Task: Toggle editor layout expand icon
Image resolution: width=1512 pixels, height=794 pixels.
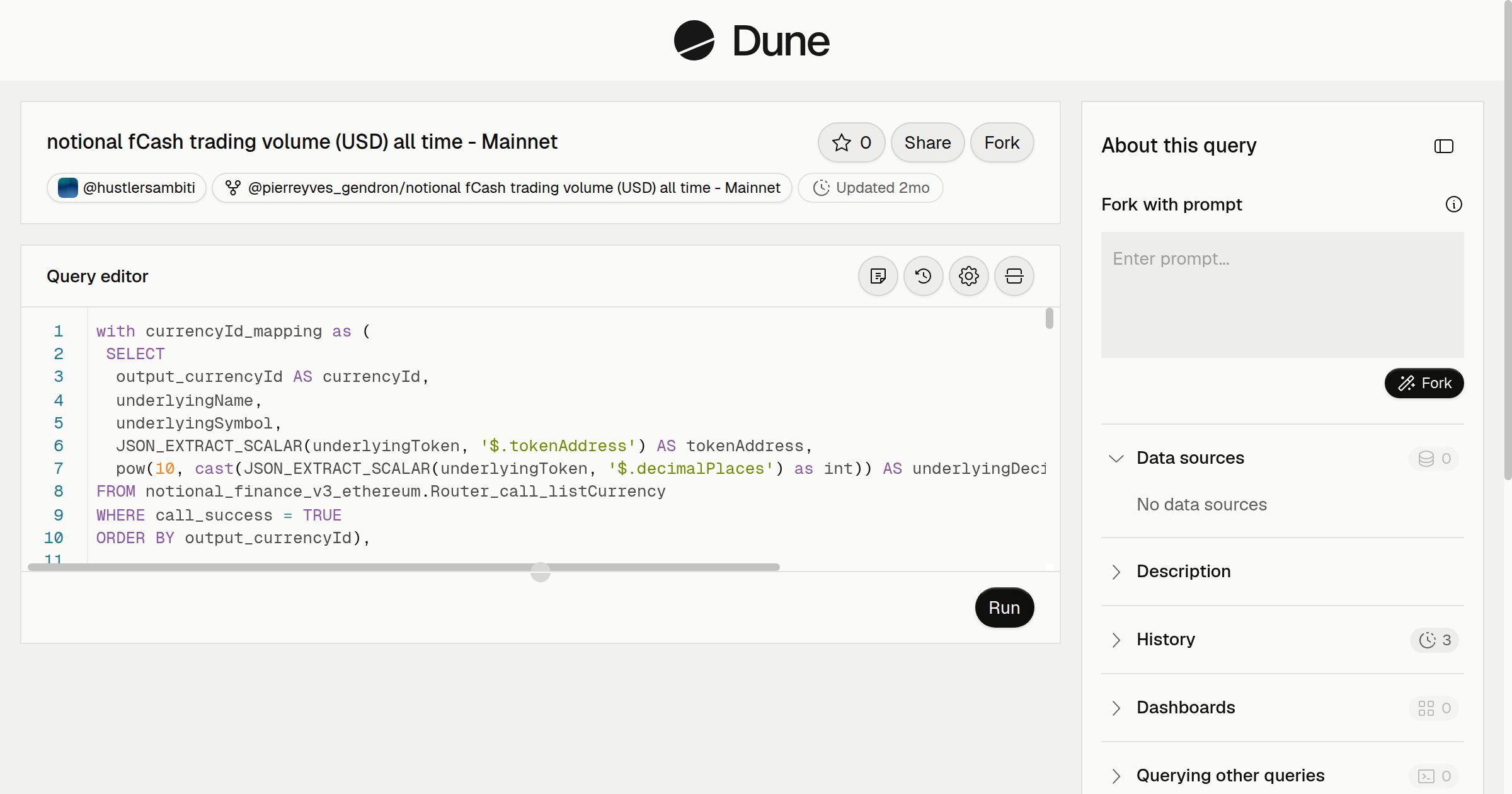Action: point(1014,276)
